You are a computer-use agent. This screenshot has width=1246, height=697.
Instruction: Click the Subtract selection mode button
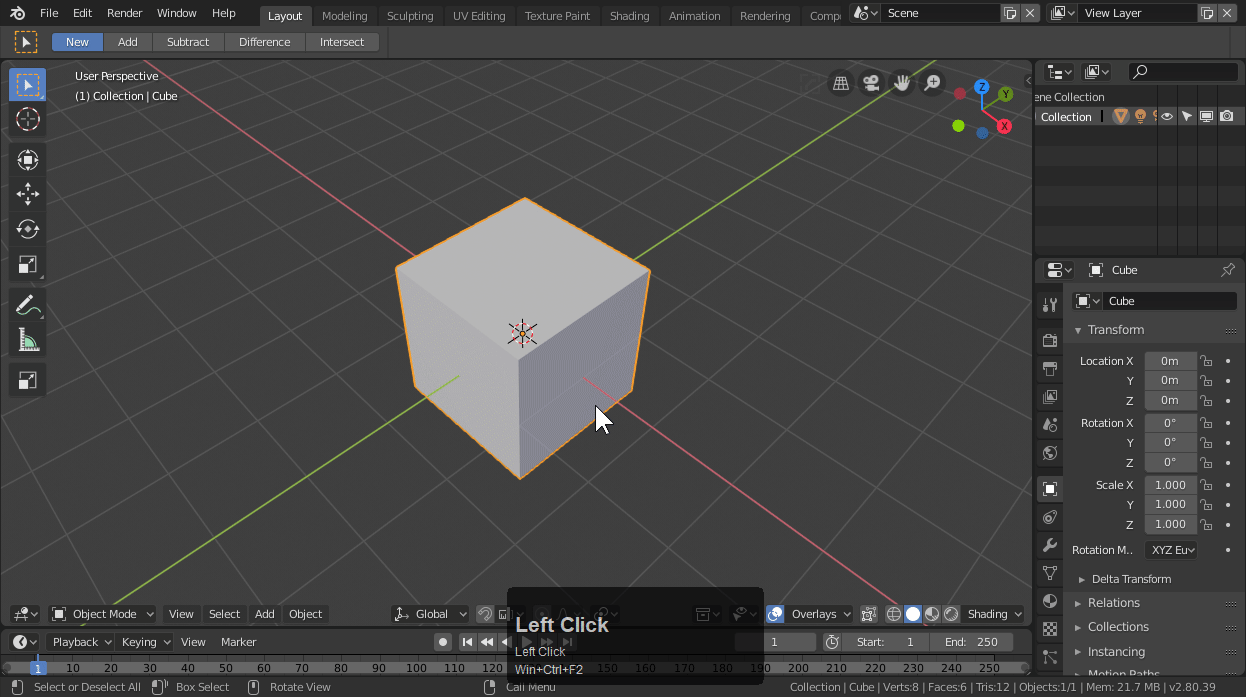point(188,42)
